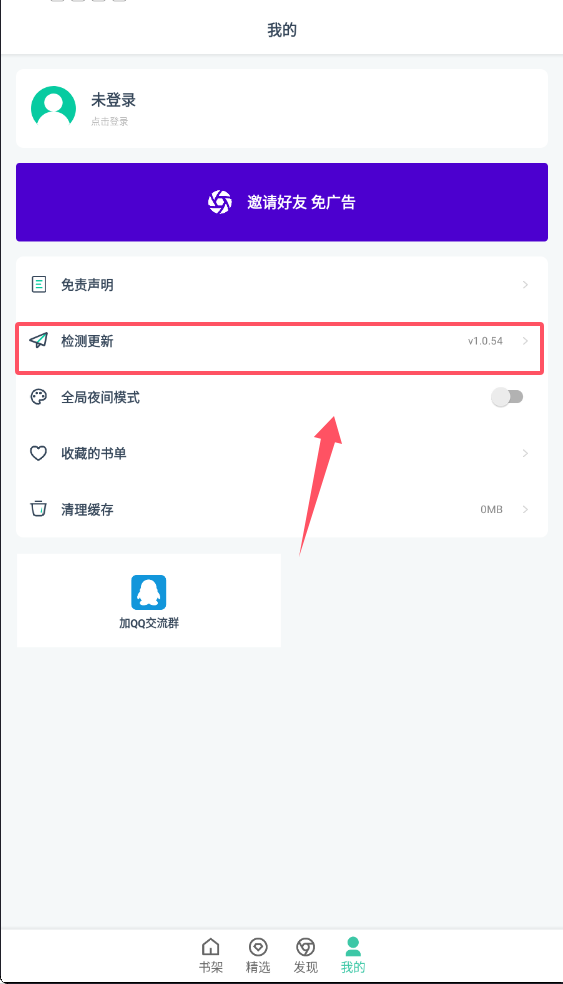Switch to the 发现 tab
Image resolution: width=563 pixels, height=984 pixels.
point(306,955)
